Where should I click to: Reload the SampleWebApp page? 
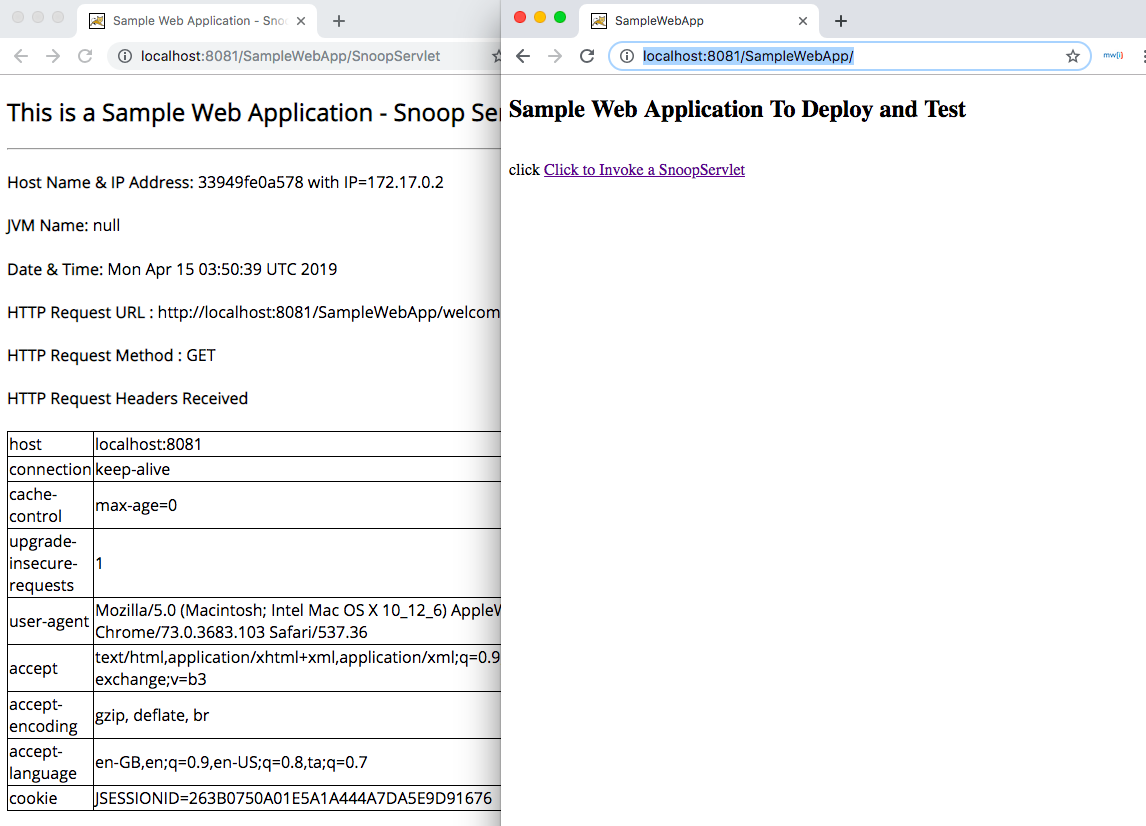(587, 56)
